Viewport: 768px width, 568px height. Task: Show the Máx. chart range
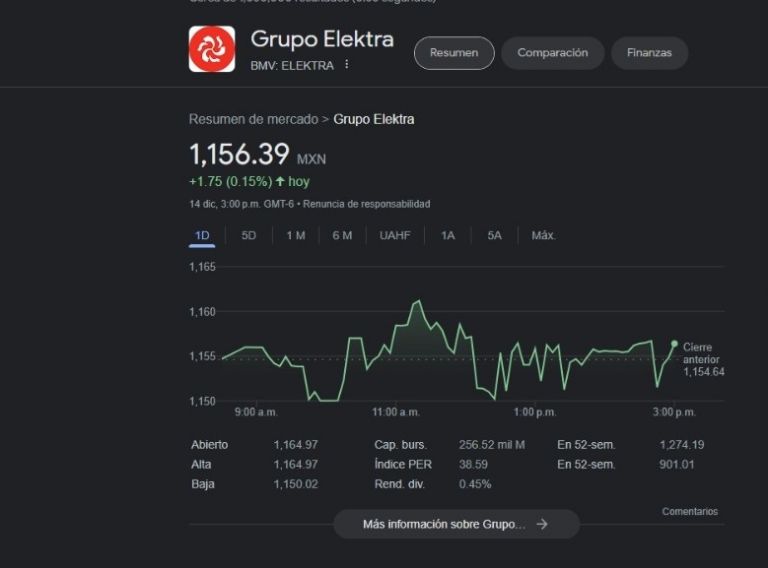(x=544, y=236)
